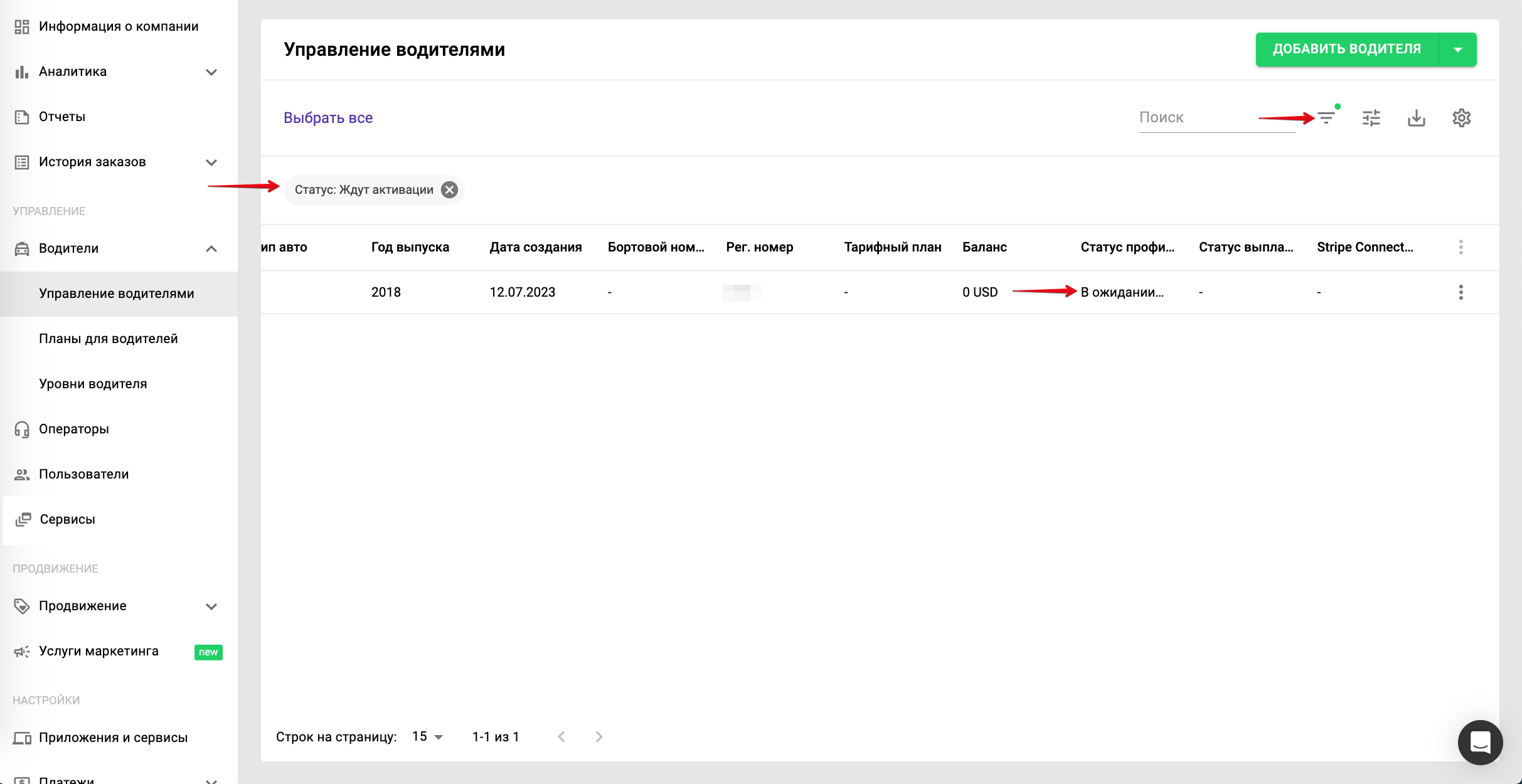Open rows per page dropdown

point(428,737)
